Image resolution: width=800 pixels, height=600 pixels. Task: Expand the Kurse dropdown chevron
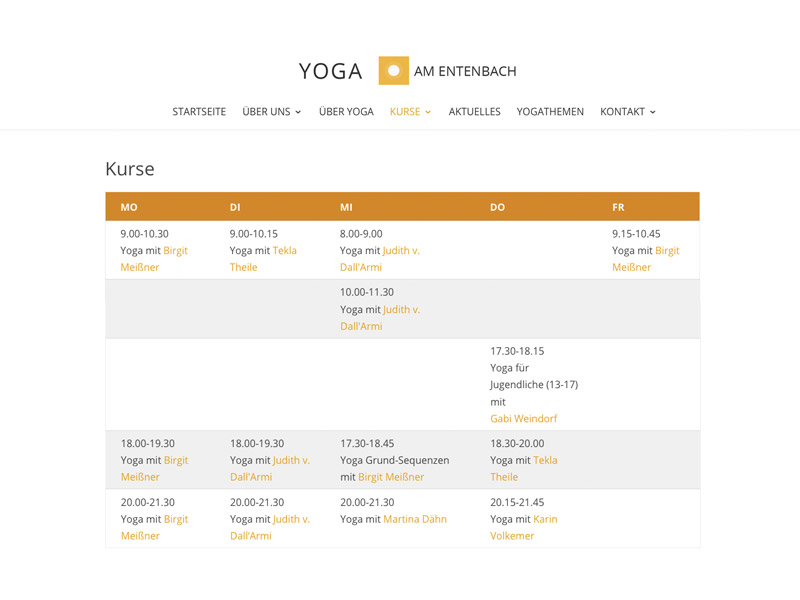[428, 112]
